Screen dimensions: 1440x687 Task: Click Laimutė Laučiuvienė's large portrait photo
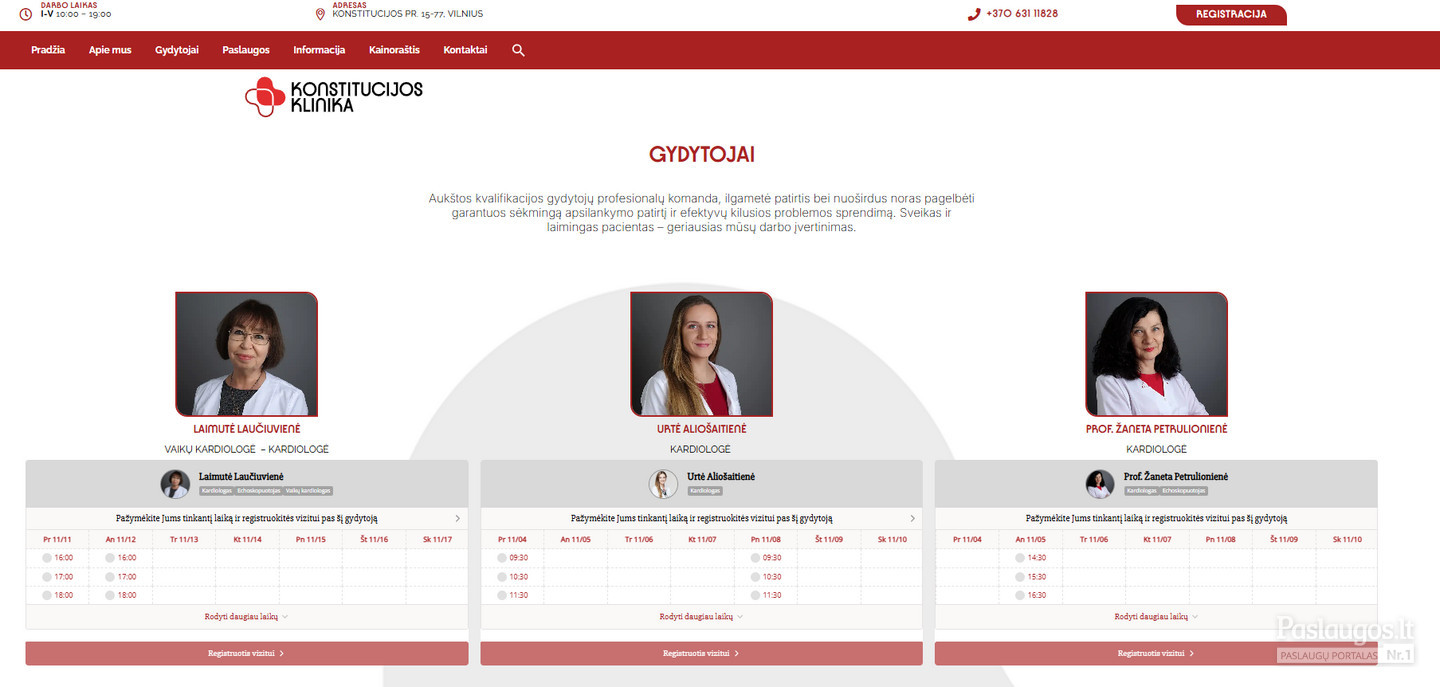[246, 354]
